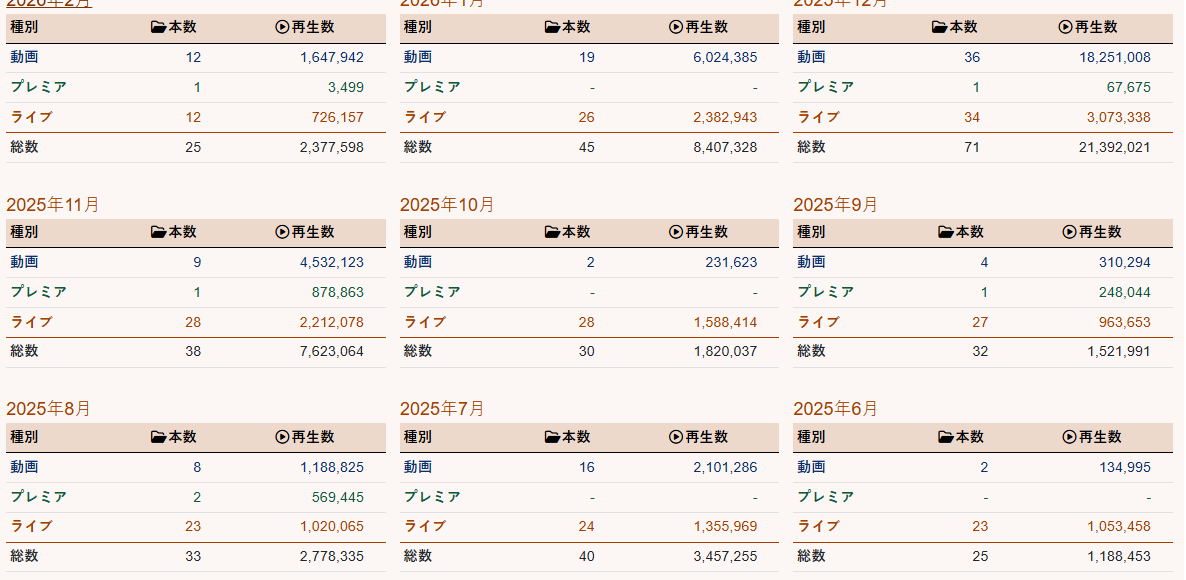Click the folder icon in the 2025年9月 table header
1186x580 pixels.
coord(945,232)
